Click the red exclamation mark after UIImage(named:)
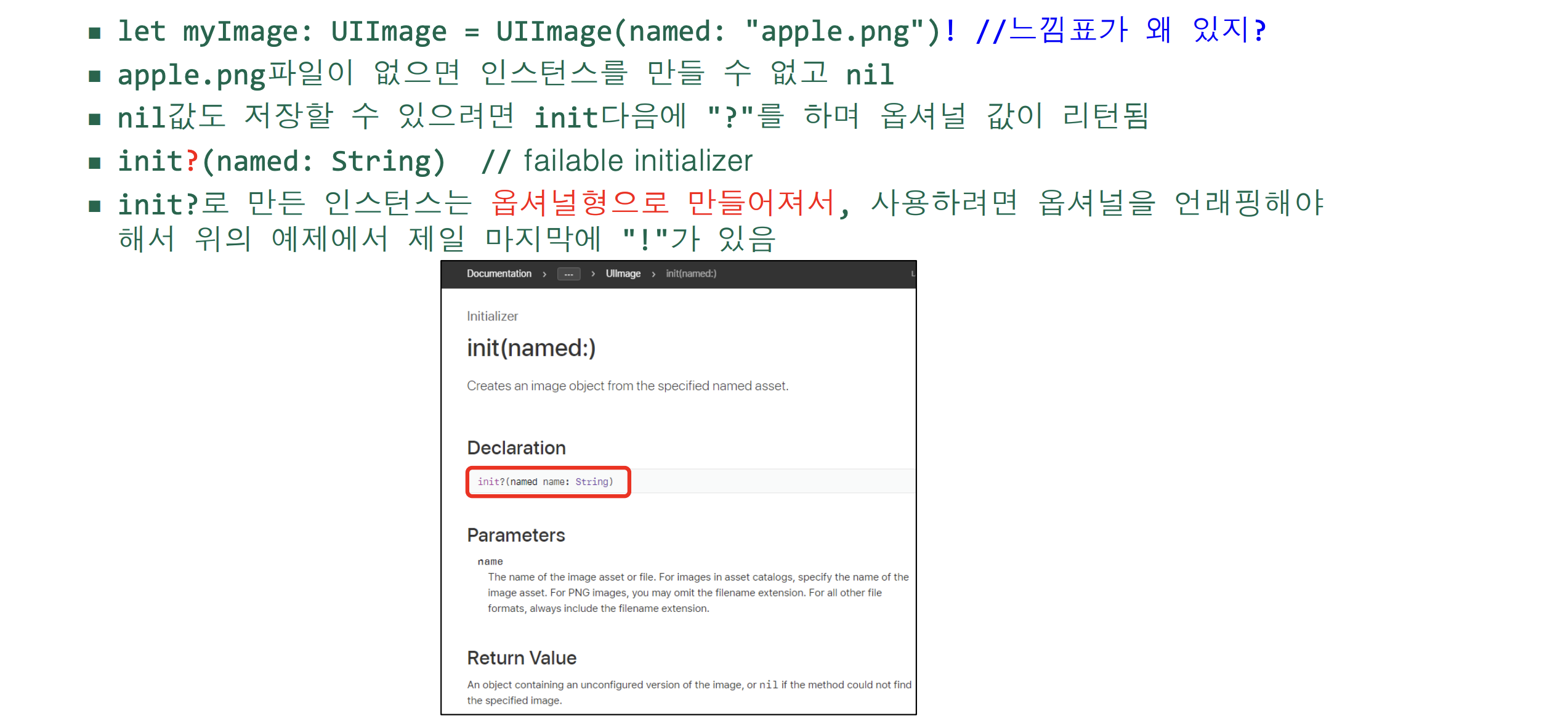The width and height of the screenshot is (1568, 721). coord(951,31)
